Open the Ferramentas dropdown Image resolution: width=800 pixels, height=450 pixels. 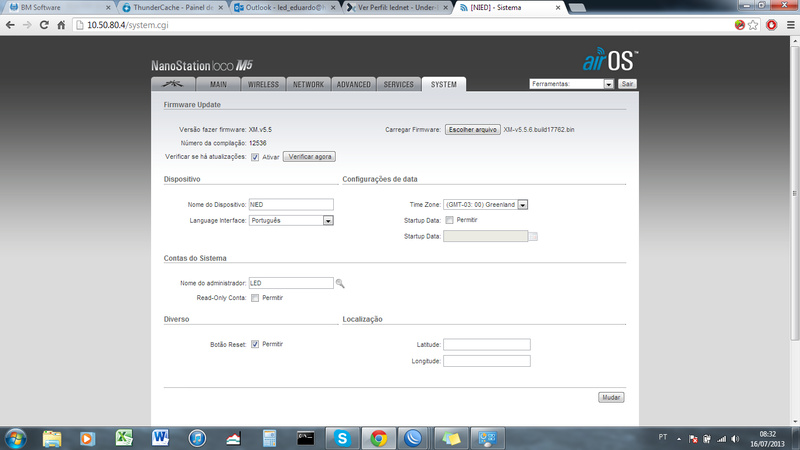pyautogui.click(x=571, y=84)
